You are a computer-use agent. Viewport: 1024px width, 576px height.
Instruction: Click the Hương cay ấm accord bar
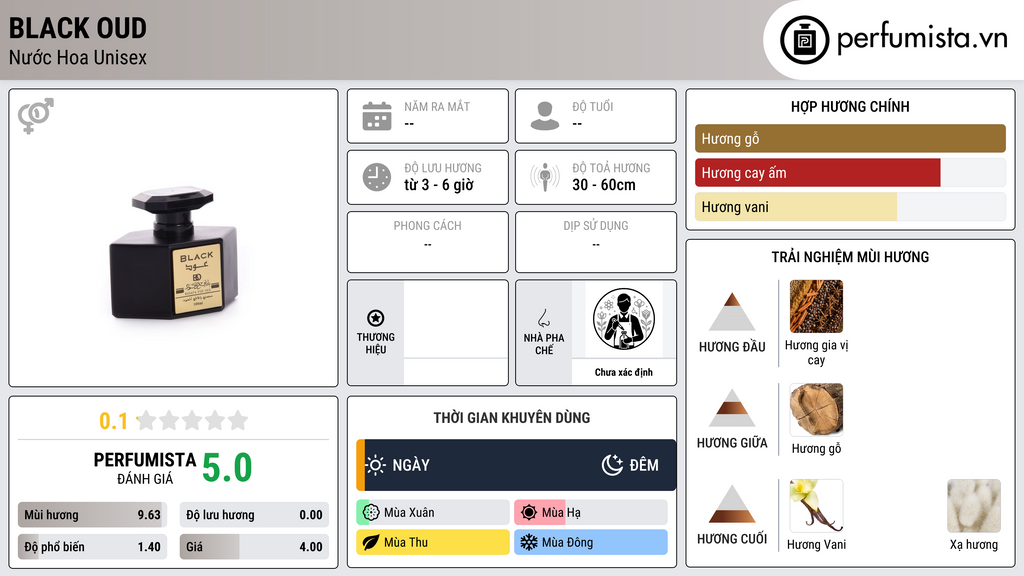pyautogui.click(x=850, y=172)
